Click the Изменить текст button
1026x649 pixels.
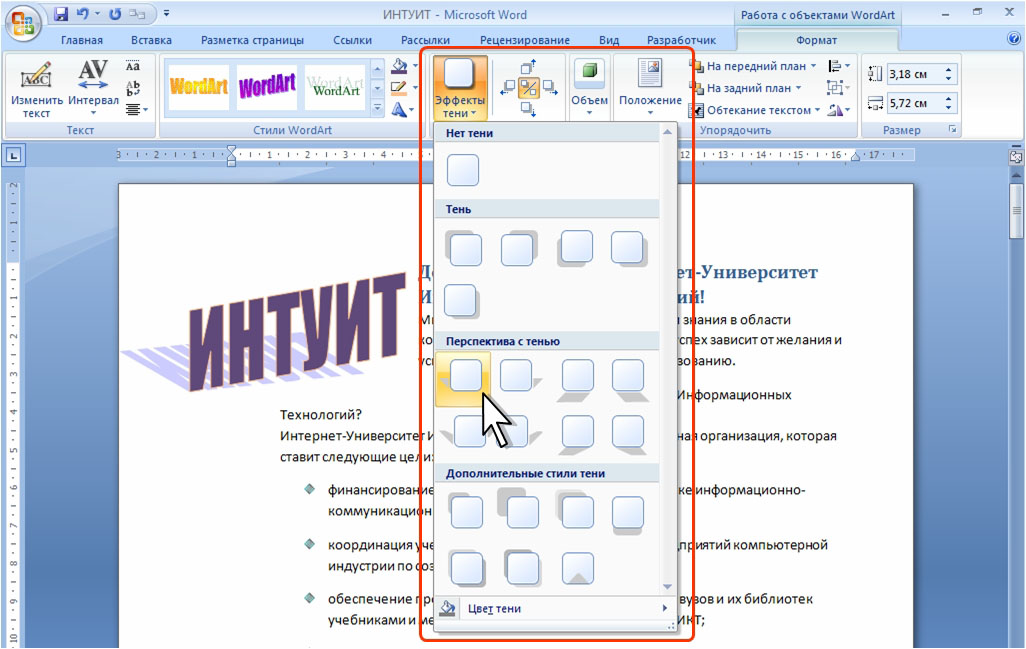tap(37, 89)
